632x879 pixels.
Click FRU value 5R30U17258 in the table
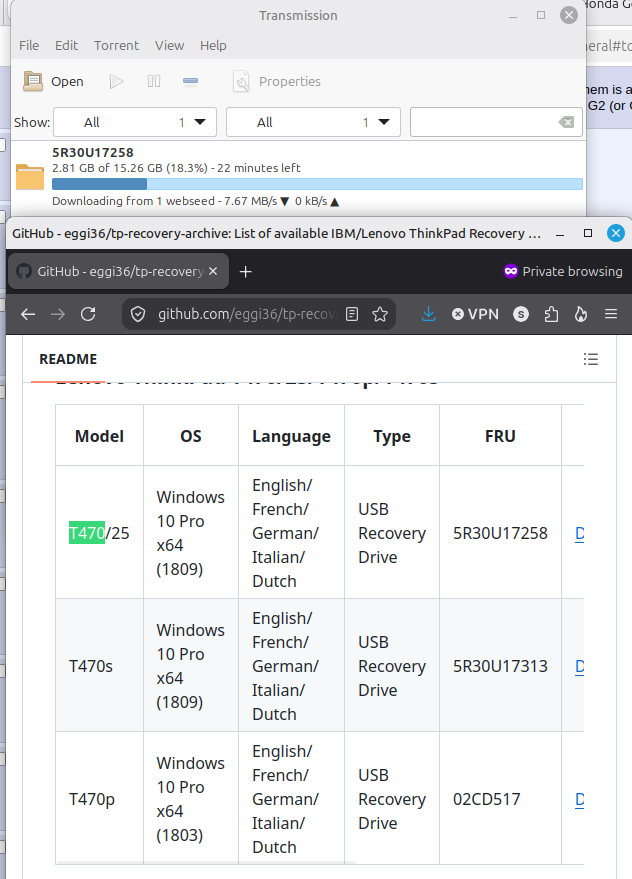(x=500, y=533)
